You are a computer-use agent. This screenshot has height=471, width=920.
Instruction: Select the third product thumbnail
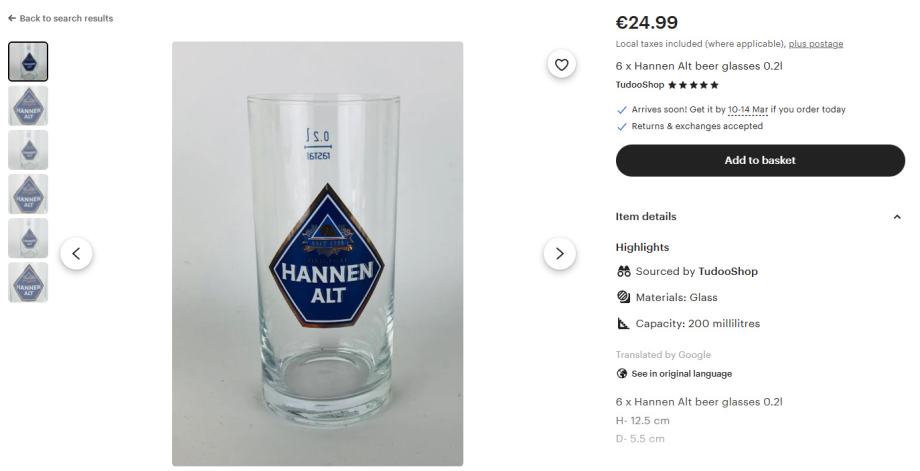(28, 150)
